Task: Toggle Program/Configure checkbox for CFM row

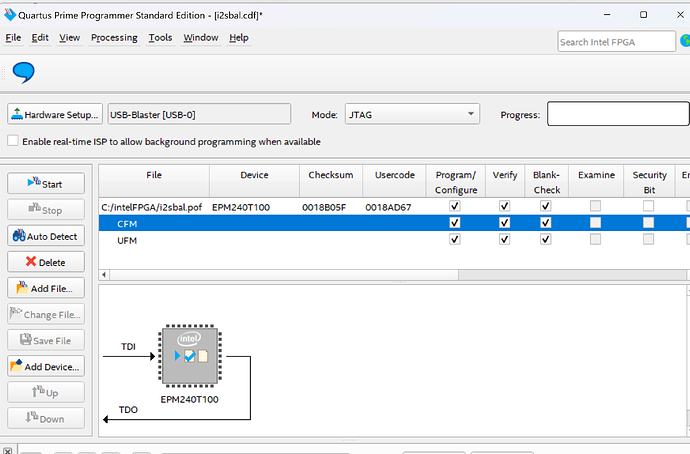Action: (455, 223)
